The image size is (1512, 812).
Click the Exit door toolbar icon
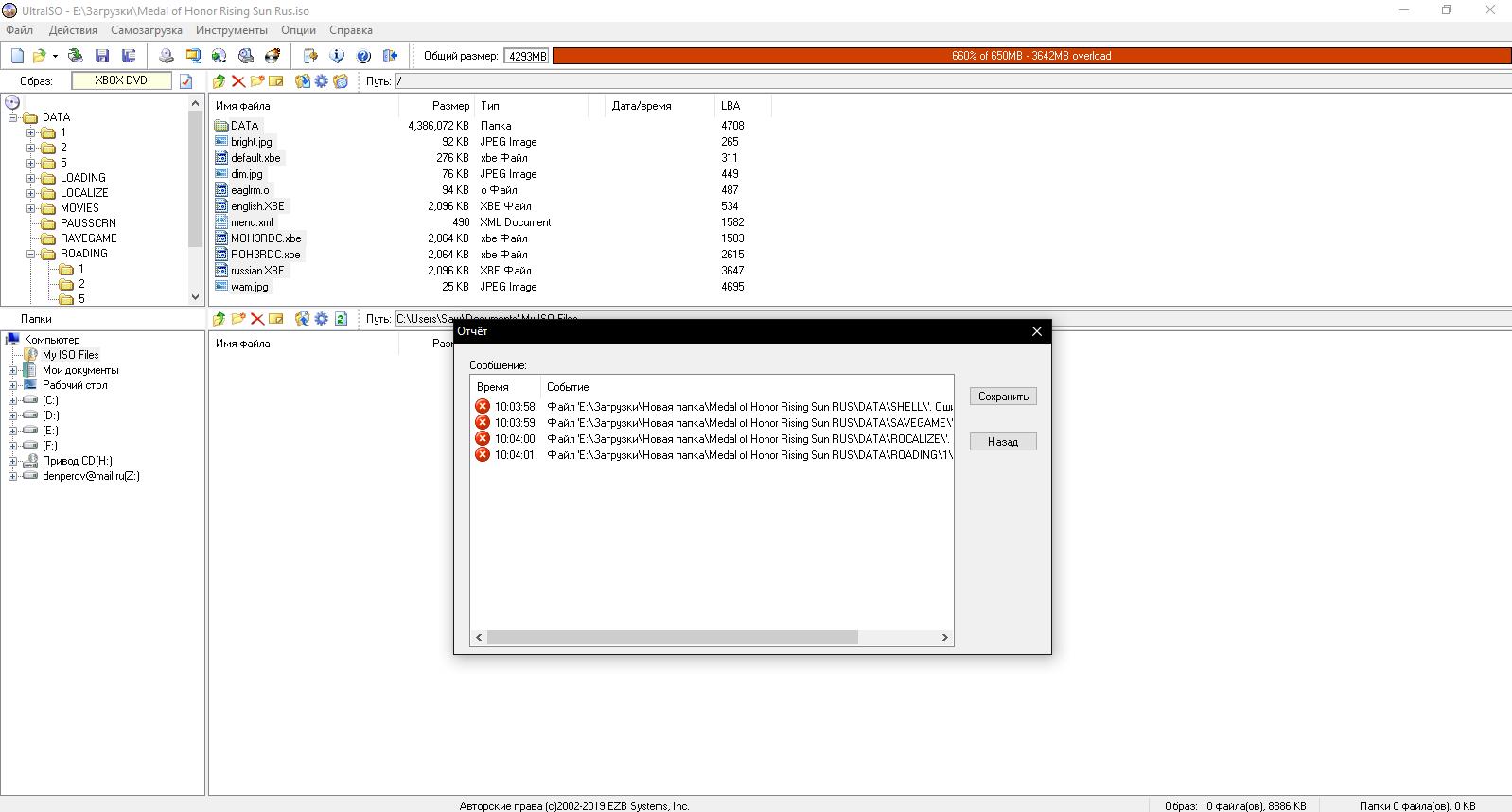(391, 56)
